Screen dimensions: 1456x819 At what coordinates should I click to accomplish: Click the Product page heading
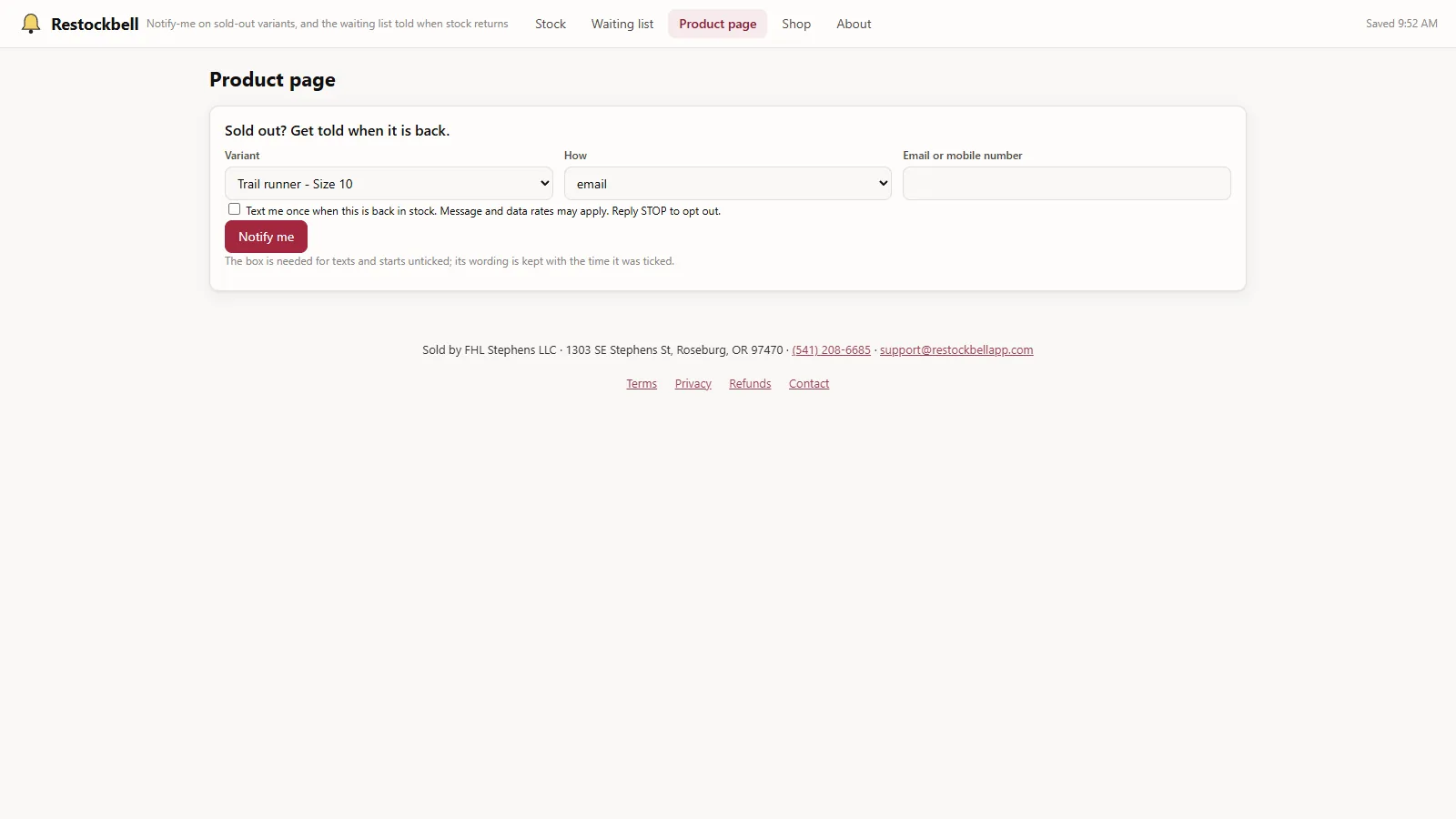coord(272,80)
